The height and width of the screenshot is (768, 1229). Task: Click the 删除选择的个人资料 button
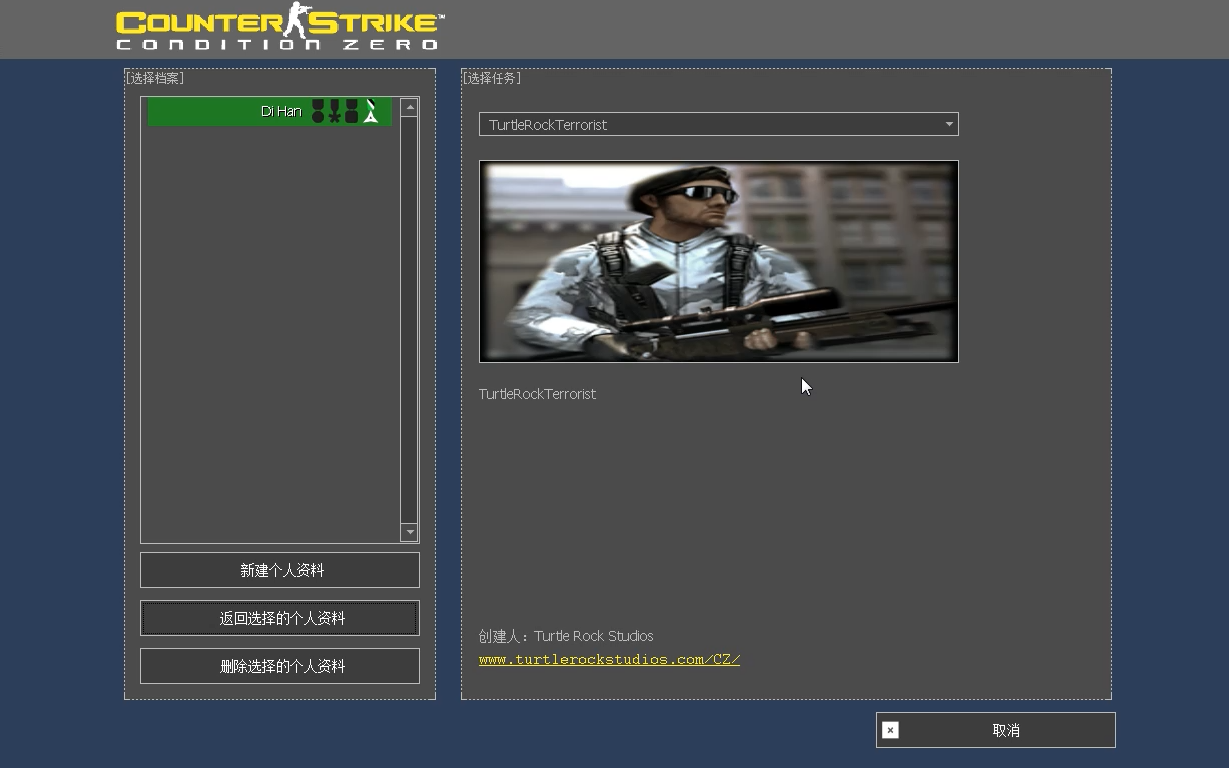point(279,665)
